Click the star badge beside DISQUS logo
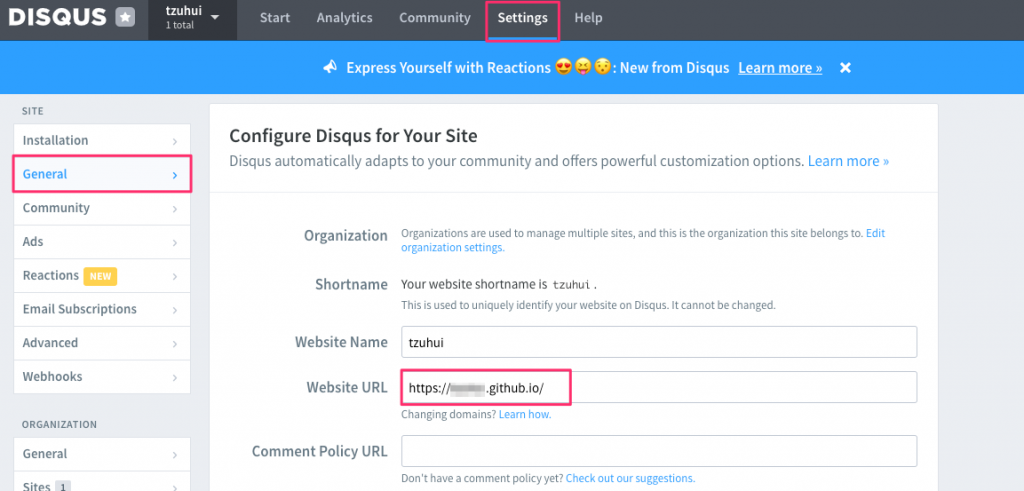Screen dimensions: 1024x491 pos(125,18)
